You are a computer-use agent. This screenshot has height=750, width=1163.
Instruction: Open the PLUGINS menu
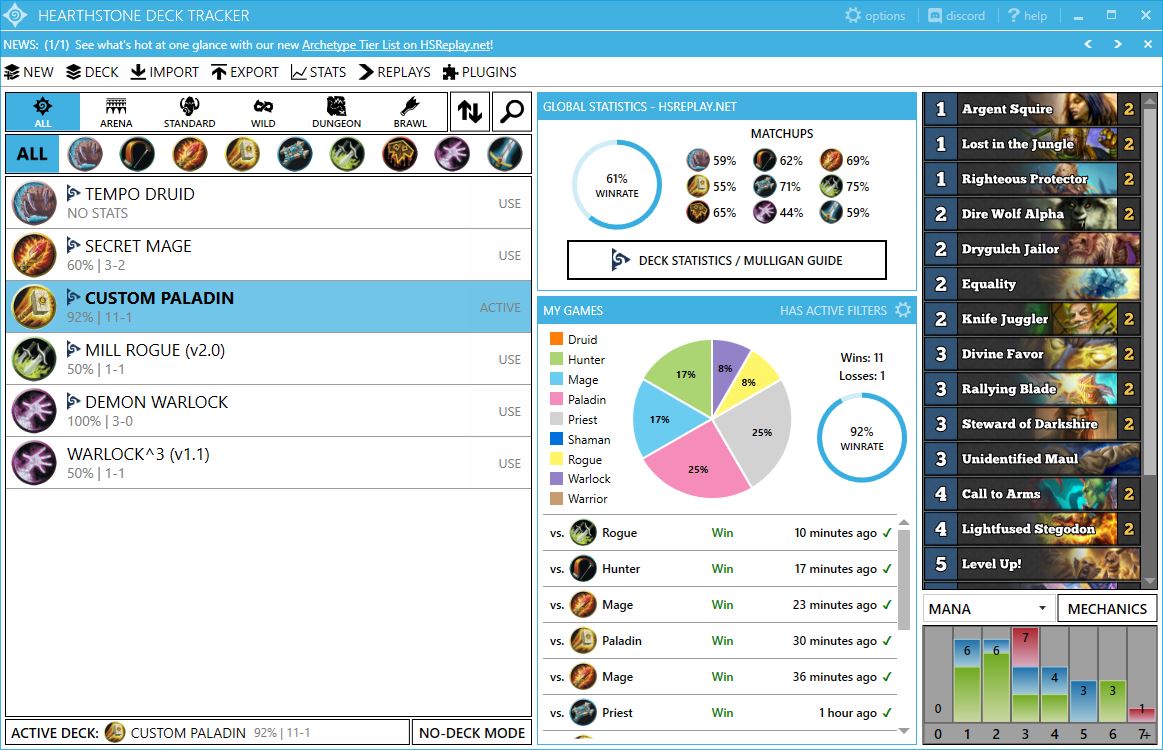(479, 72)
